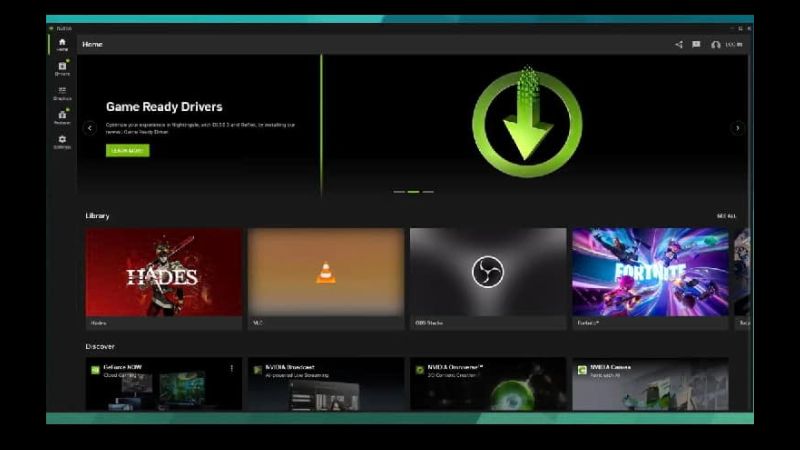Advance banner with right arrow
Image resolution: width=800 pixels, height=450 pixels.
pyautogui.click(x=737, y=128)
